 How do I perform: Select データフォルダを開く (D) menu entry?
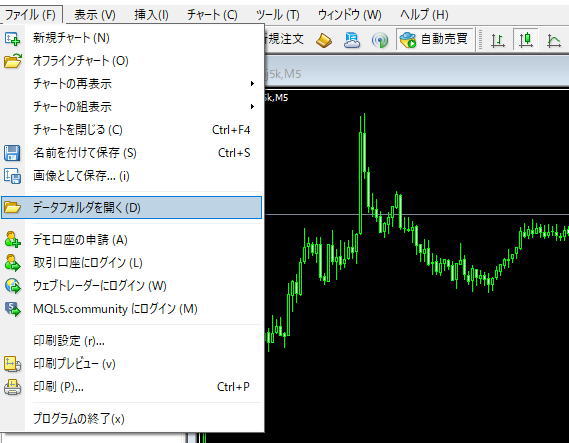click(x=131, y=208)
